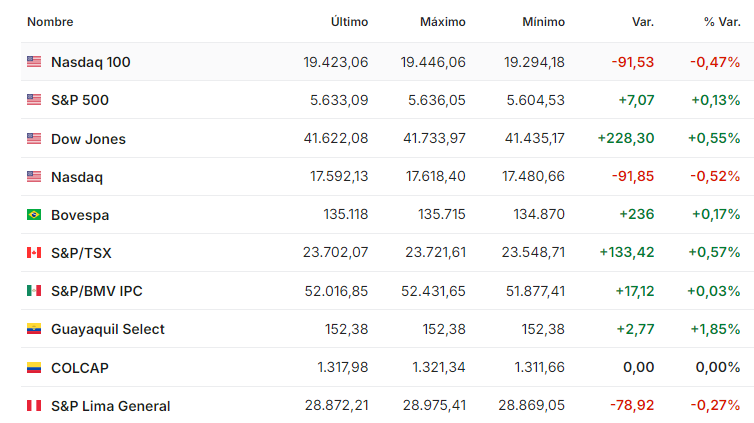Click the Ecuador flag beside Guayaquil Select

(x=34, y=329)
